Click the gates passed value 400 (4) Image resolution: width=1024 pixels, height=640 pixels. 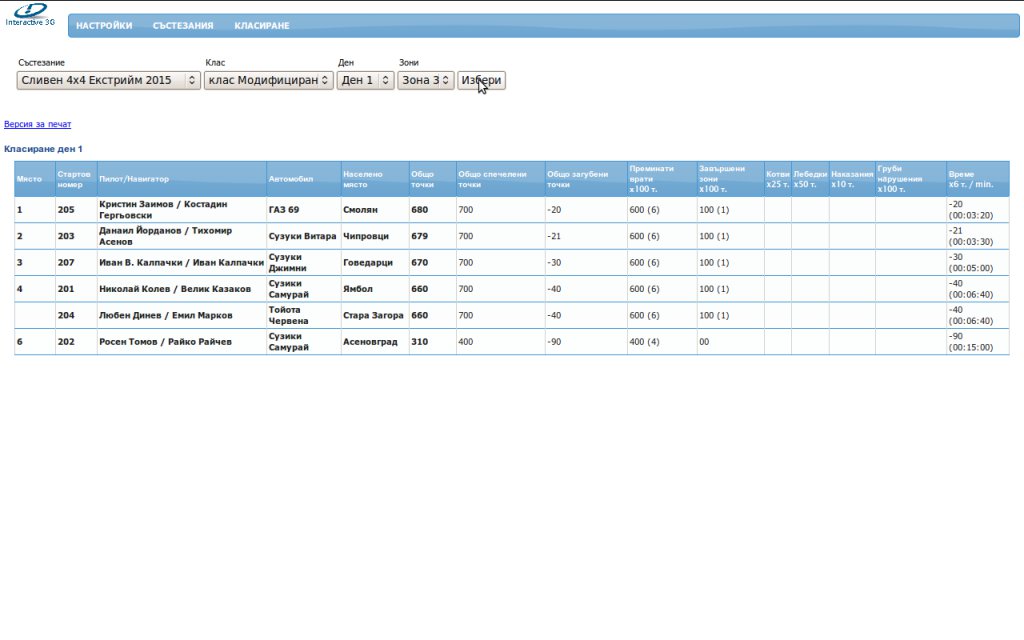coord(644,342)
